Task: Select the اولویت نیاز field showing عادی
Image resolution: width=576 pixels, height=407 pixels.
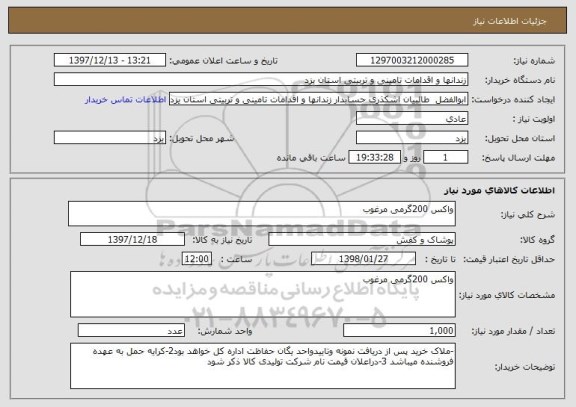Action: click(x=412, y=119)
